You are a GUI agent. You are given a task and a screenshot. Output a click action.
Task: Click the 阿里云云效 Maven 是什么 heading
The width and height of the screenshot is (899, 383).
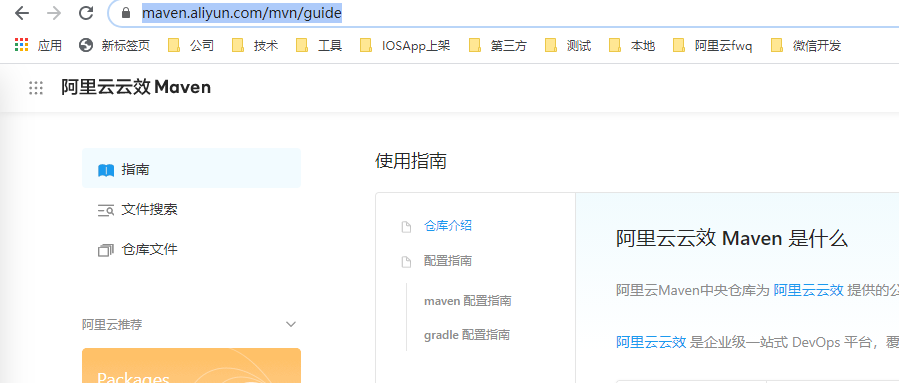coord(732,239)
